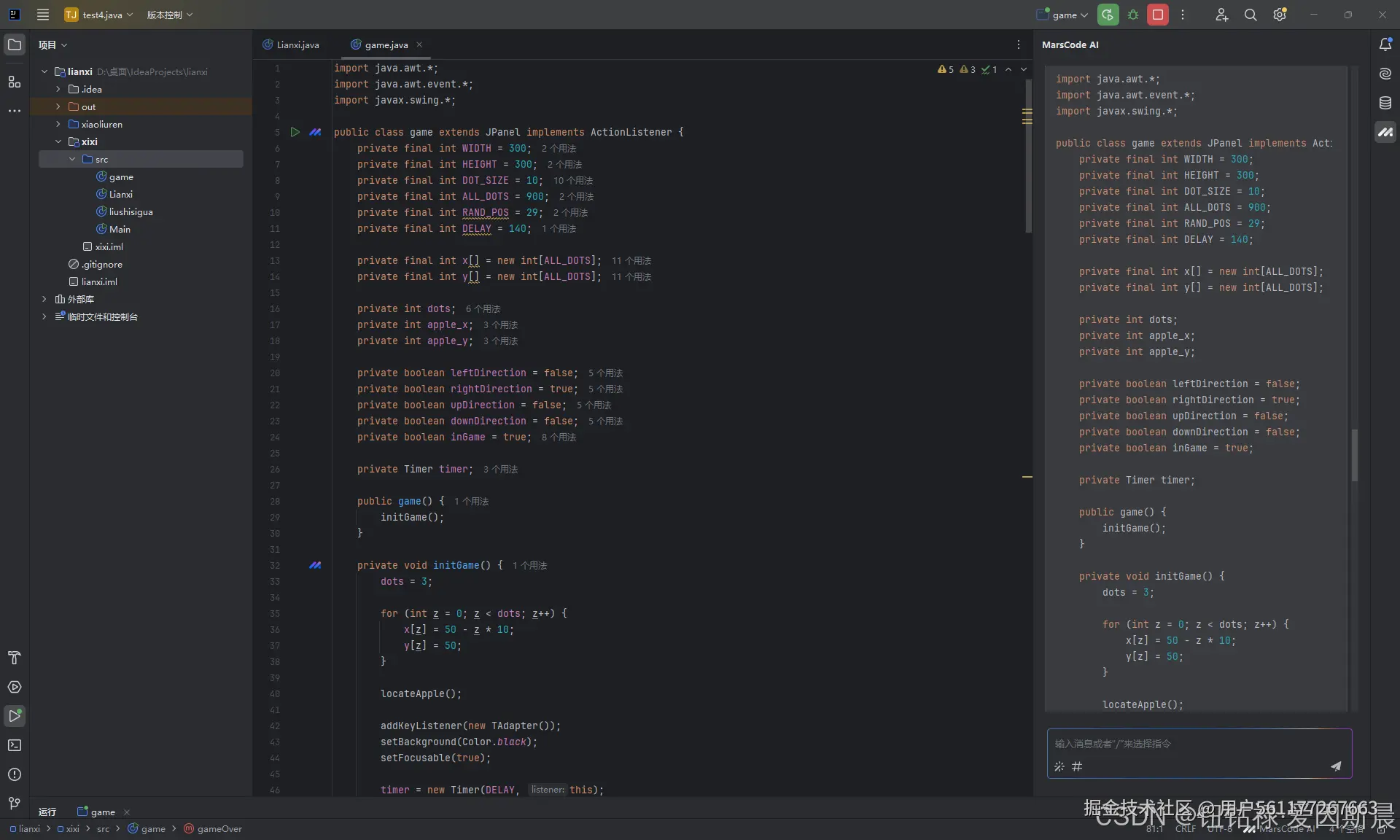Open liushisigua class in project tree
The width and height of the screenshot is (1400, 840).
[x=131, y=211]
